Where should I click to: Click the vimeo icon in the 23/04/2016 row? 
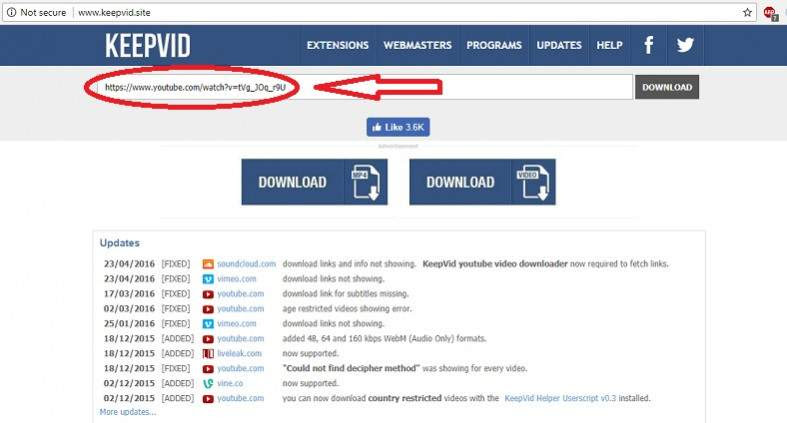(x=208, y=279)
